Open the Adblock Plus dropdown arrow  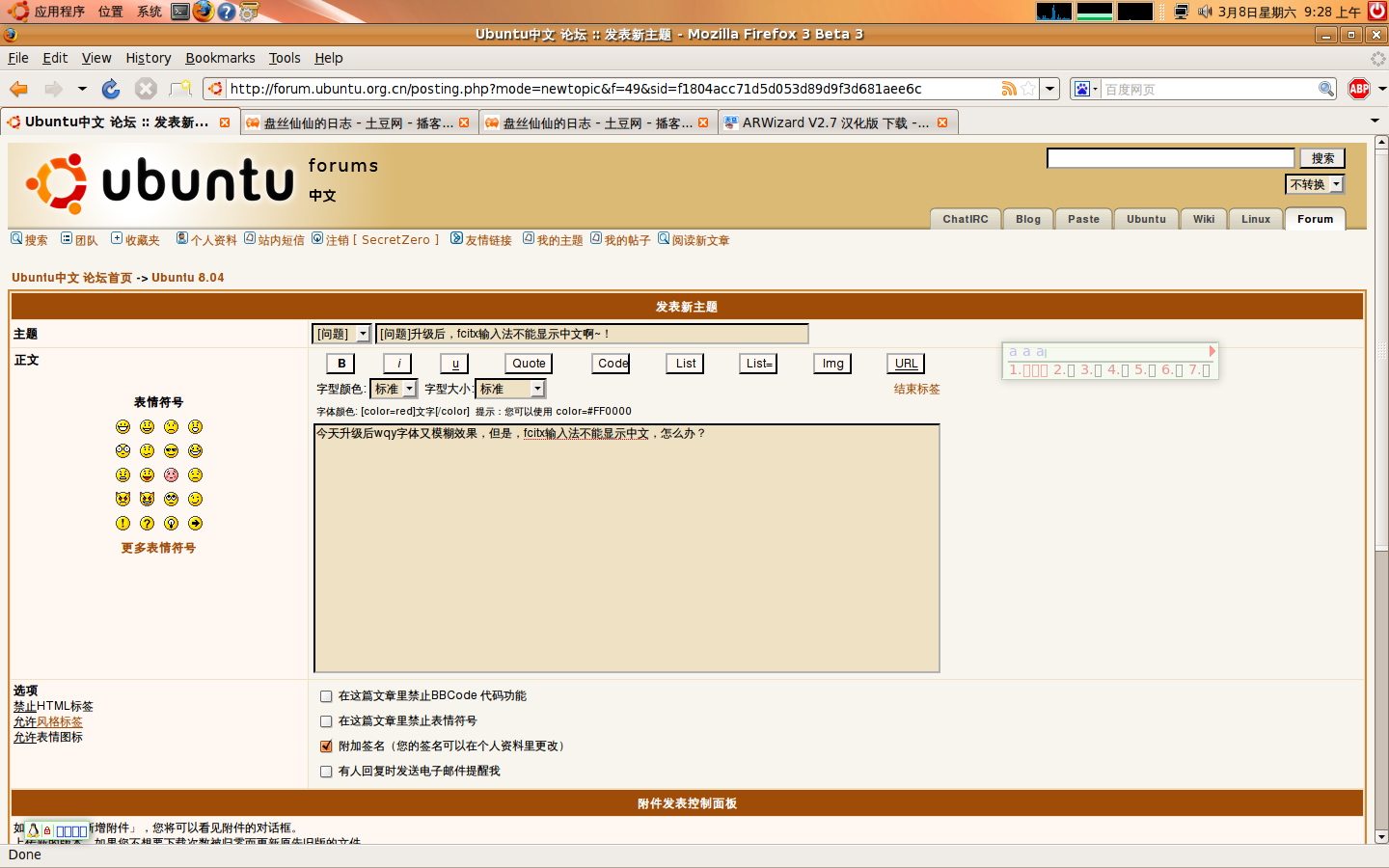1382,89
